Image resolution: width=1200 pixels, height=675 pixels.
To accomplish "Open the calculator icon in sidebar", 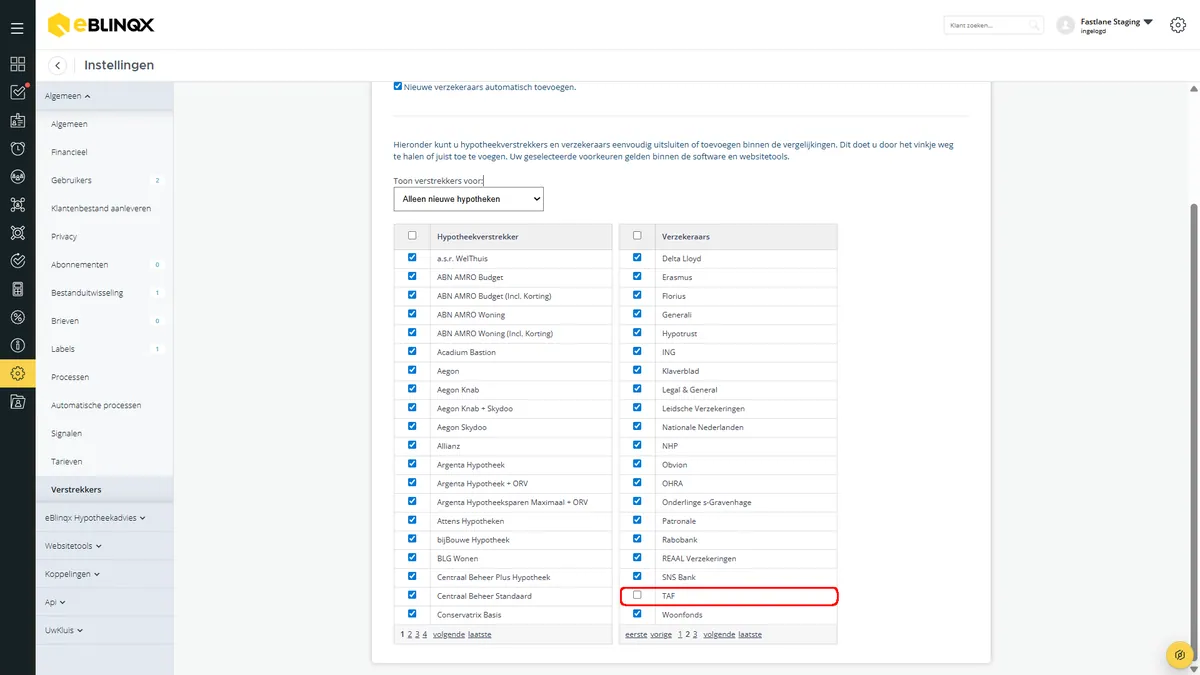I will click(17, 289).
